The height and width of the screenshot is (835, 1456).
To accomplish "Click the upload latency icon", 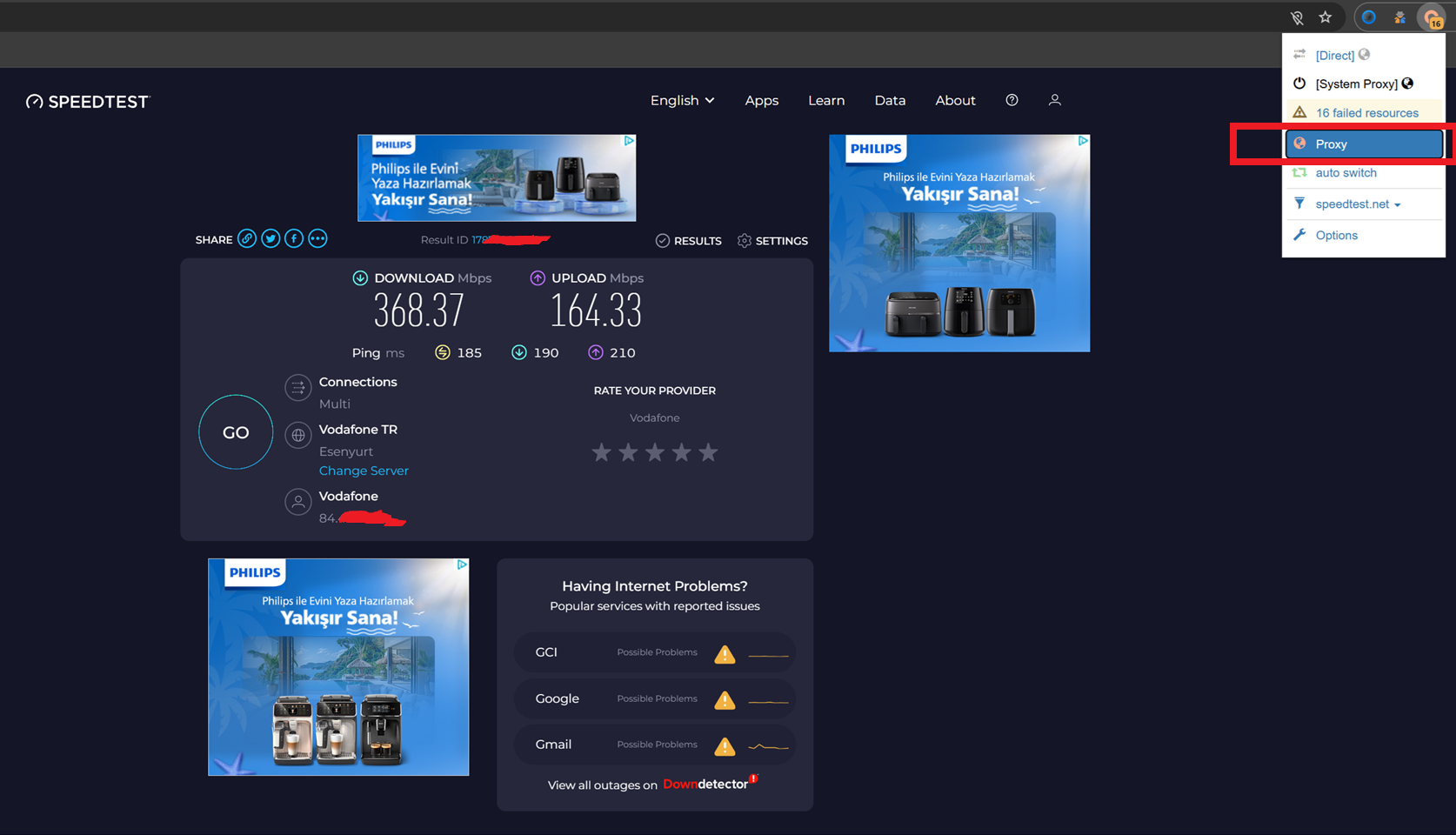I will point(596,352).
